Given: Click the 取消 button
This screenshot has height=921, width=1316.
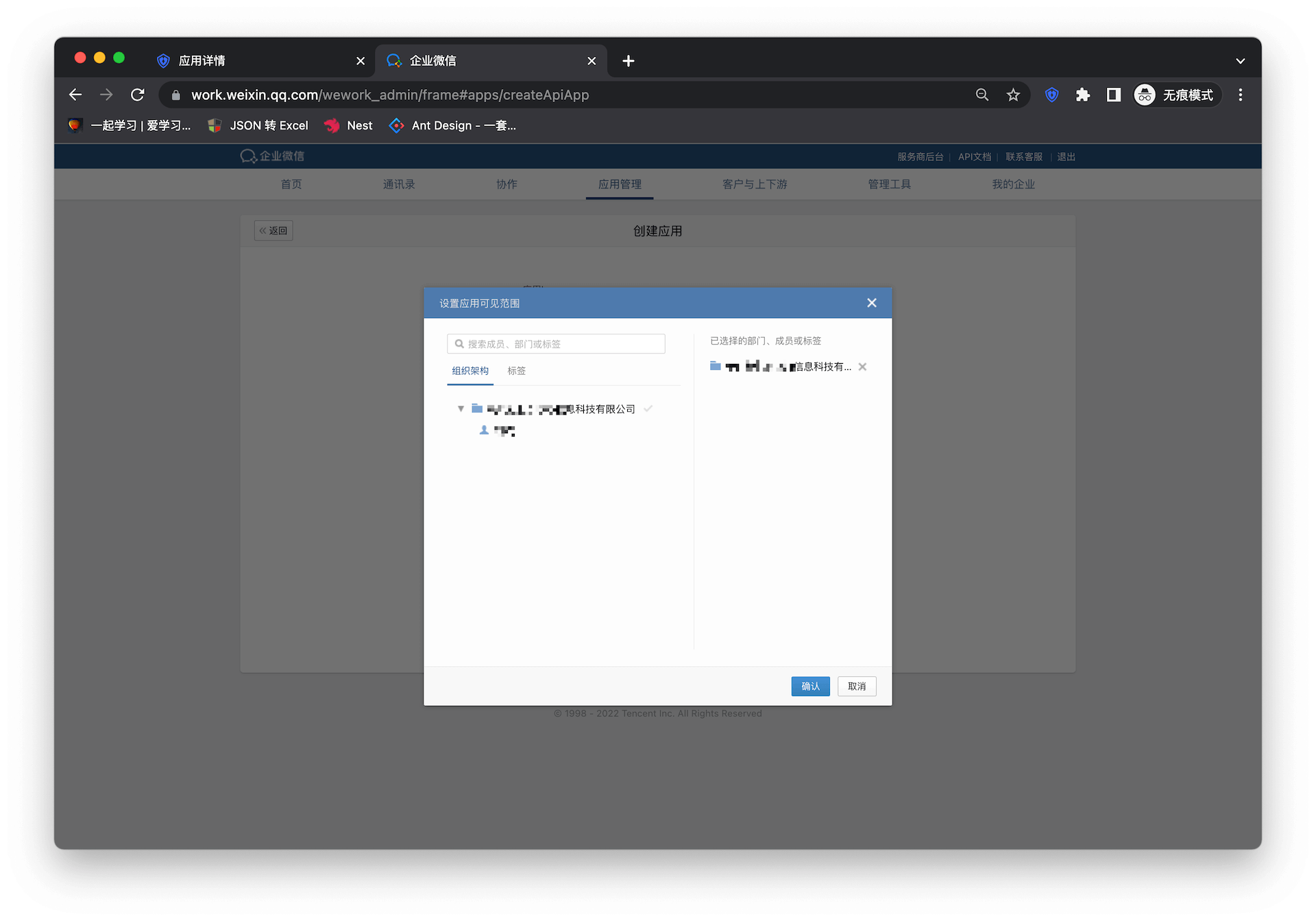Looking at the screenshot, I should [857, 686].
